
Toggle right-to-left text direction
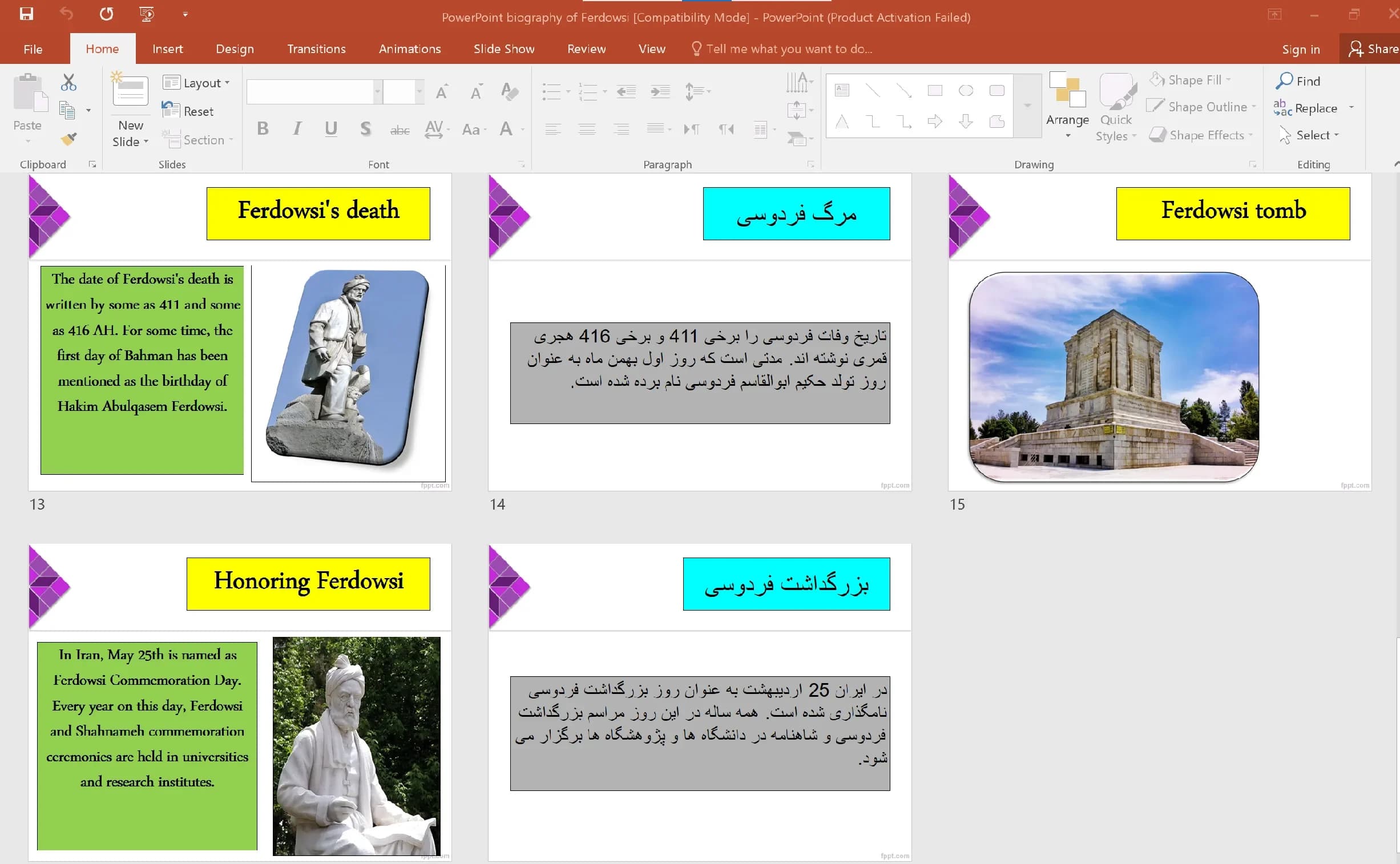[x=727, y=129]
